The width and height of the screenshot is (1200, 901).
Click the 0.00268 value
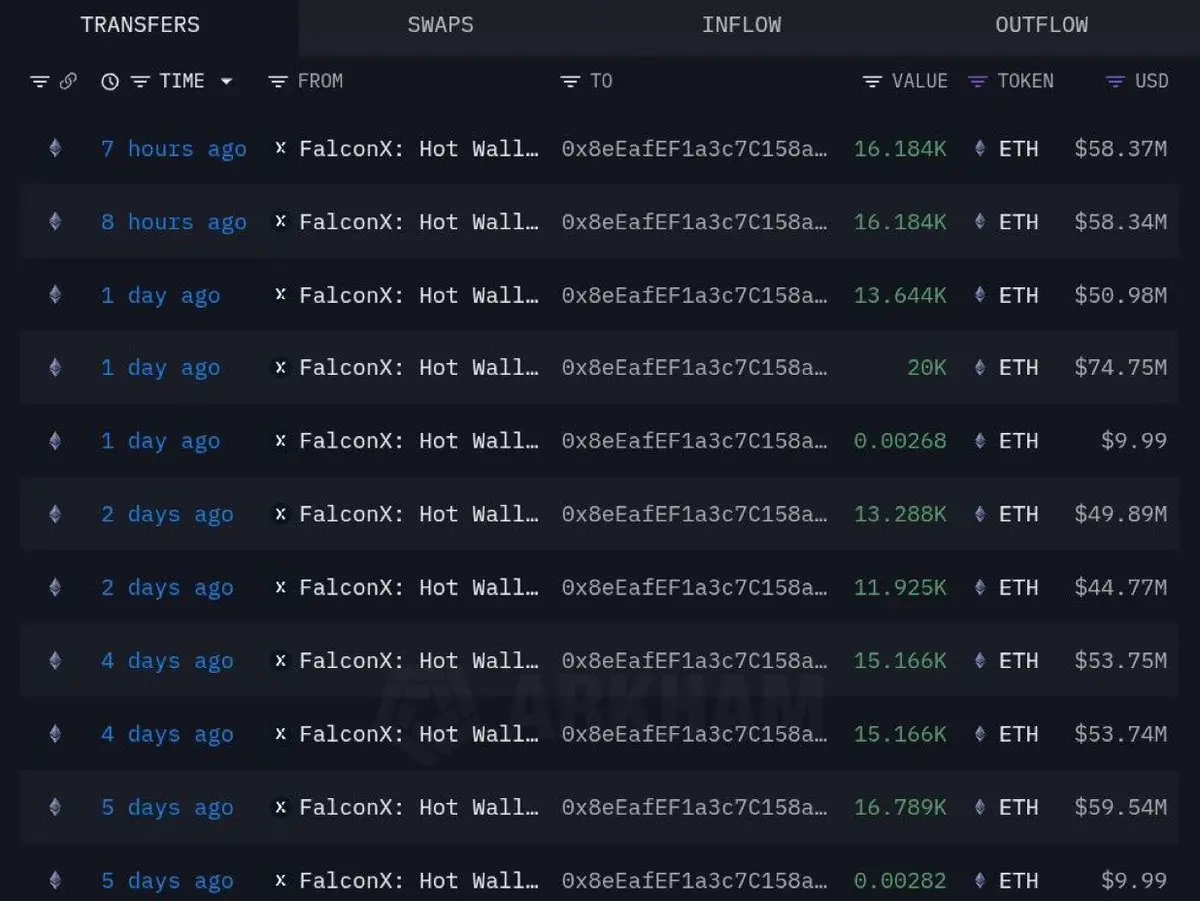click(x=900, y=441)
